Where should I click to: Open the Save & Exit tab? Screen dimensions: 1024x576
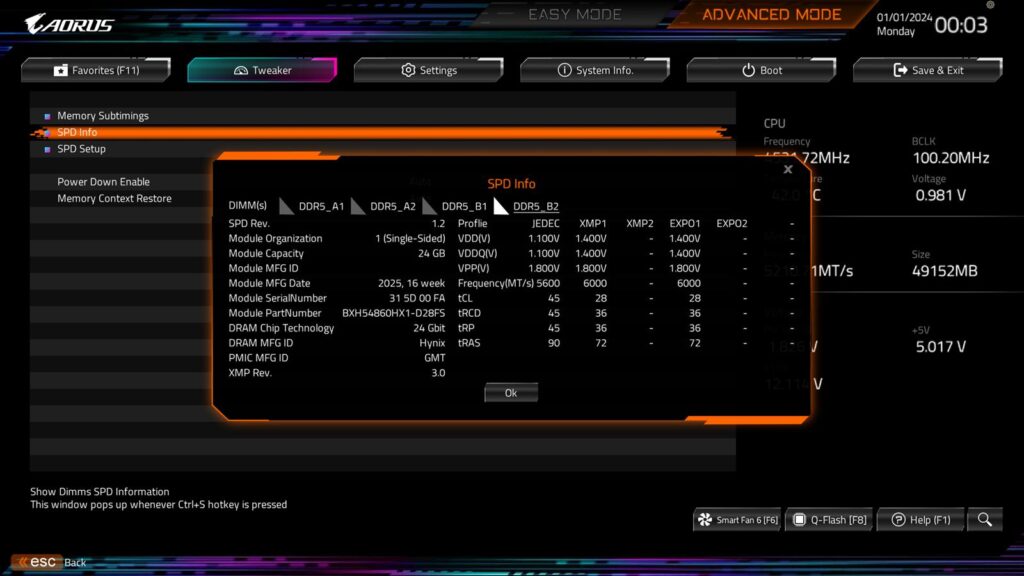point(928,70)
